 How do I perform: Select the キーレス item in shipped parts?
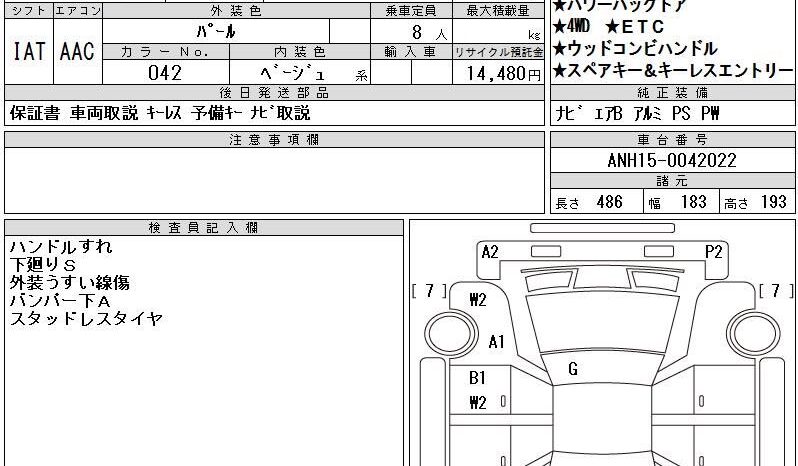164,113
